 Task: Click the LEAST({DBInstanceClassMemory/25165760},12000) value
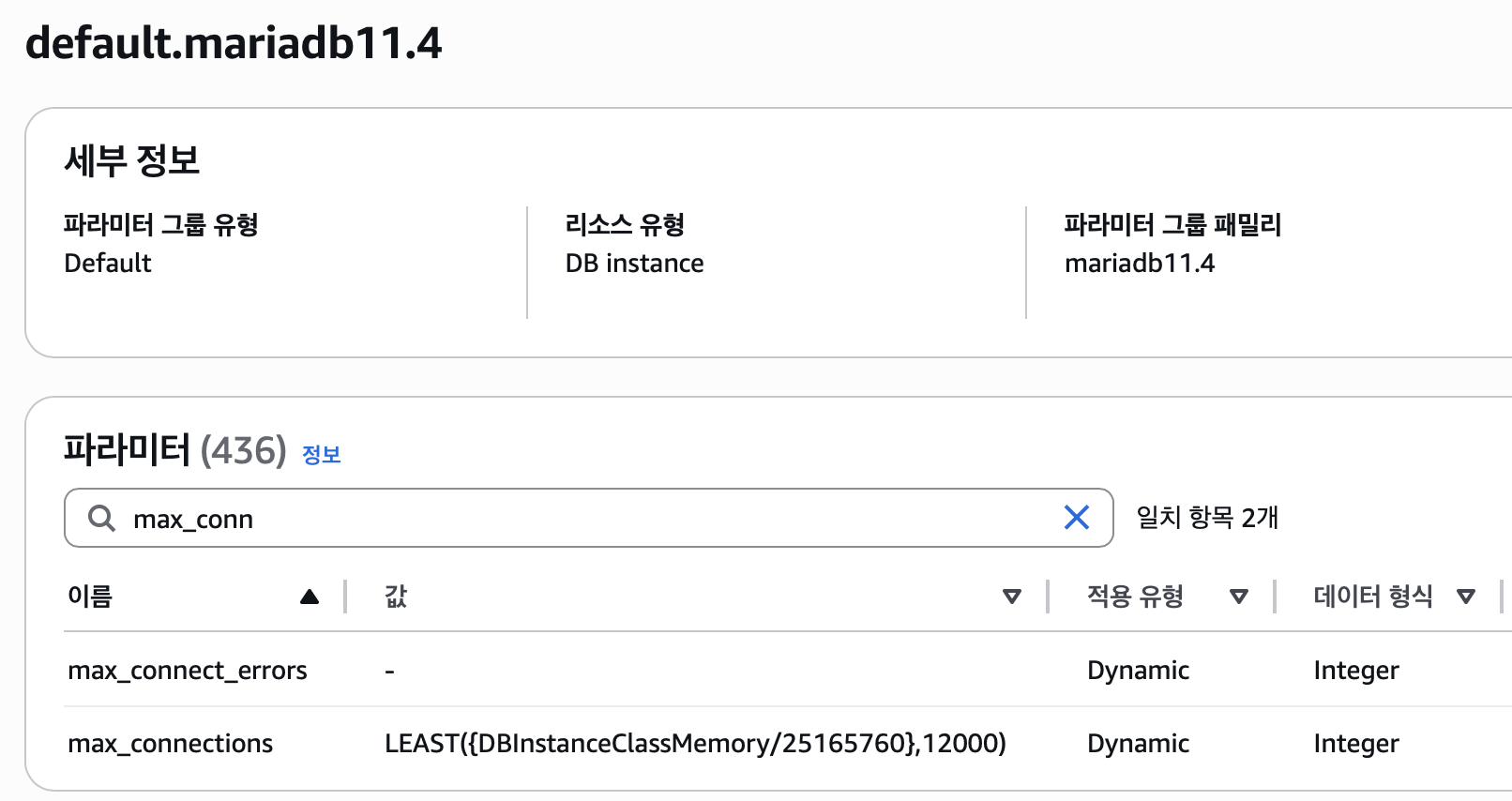click(x=695, y=744)
